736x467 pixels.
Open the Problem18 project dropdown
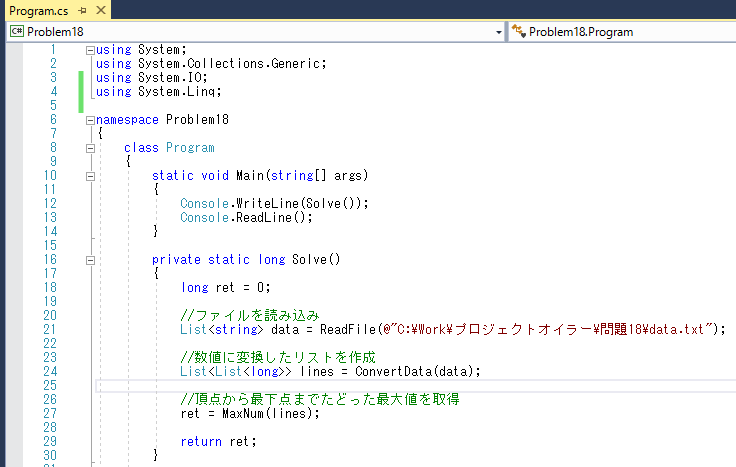click(498, 32)
